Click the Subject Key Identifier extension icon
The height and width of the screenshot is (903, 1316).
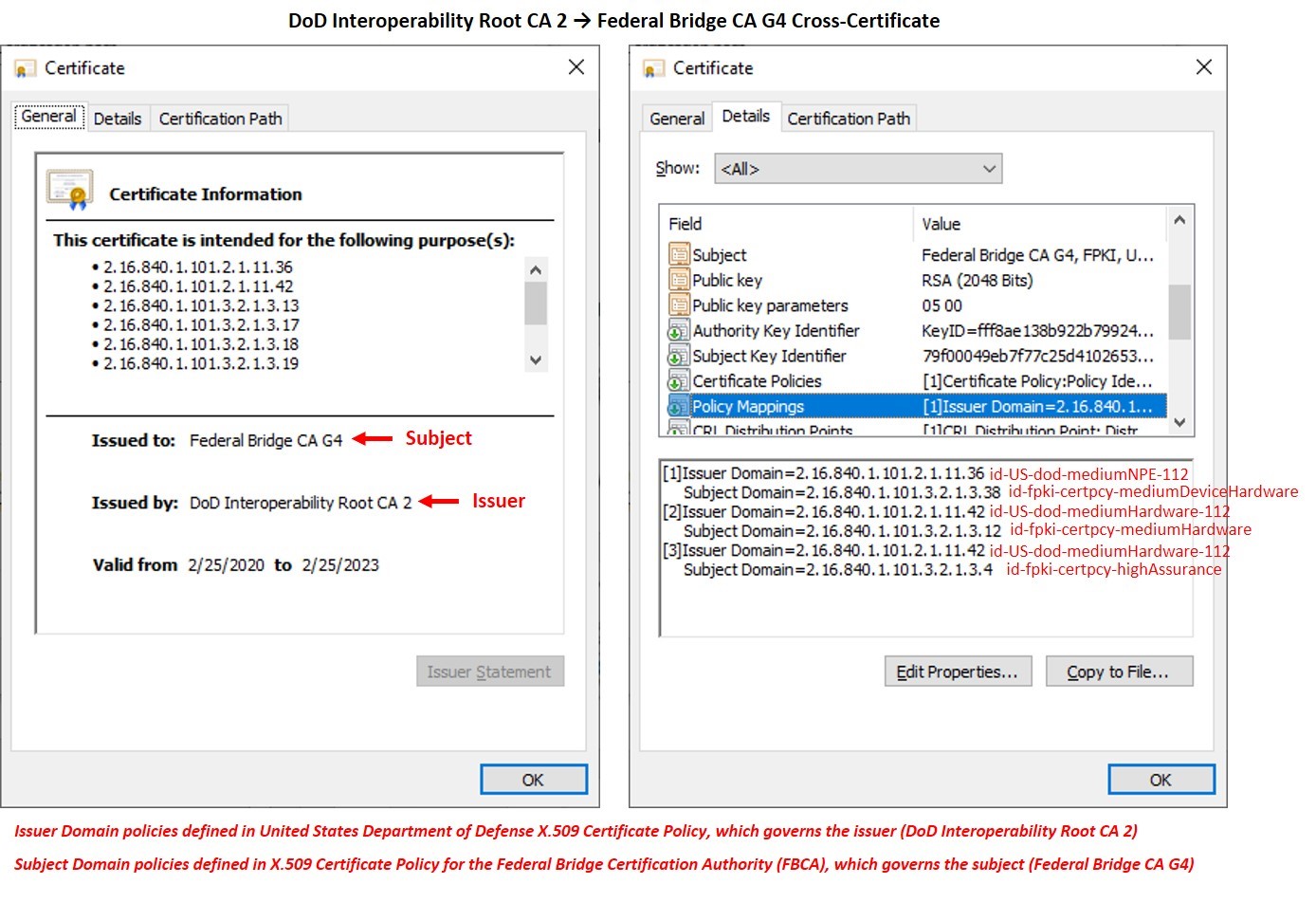point(679,356)
